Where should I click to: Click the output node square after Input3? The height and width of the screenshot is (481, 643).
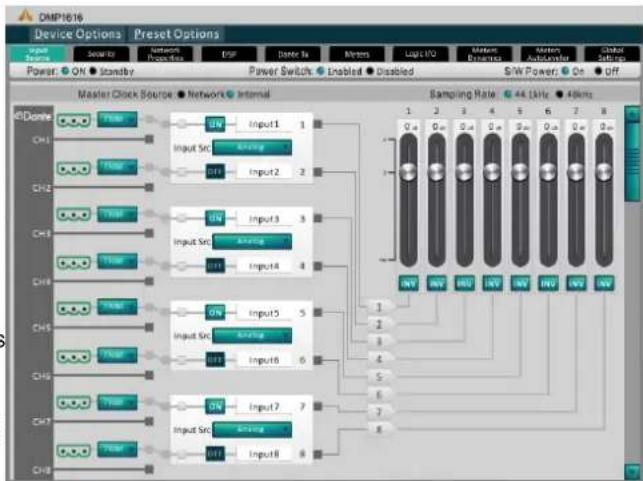coord(318,218)
